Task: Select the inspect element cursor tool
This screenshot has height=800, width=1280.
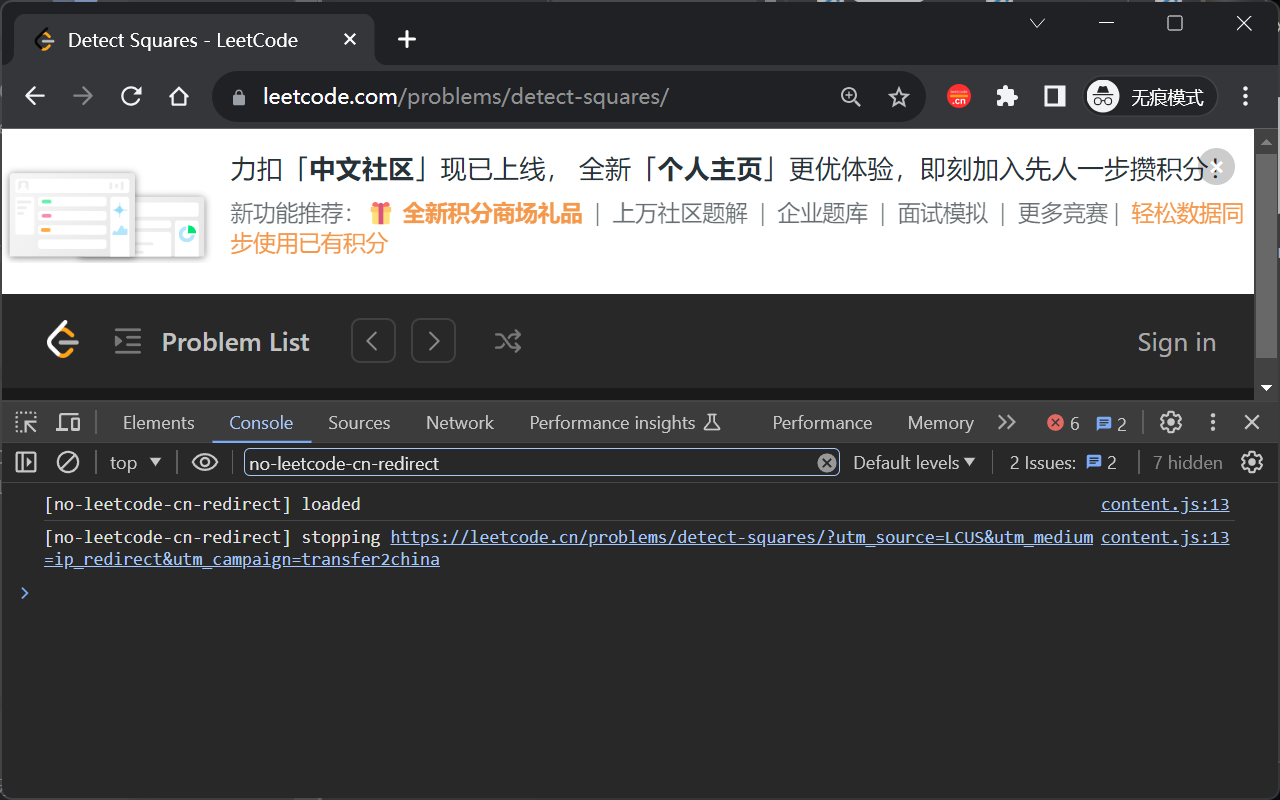Action: coord(25,422)
